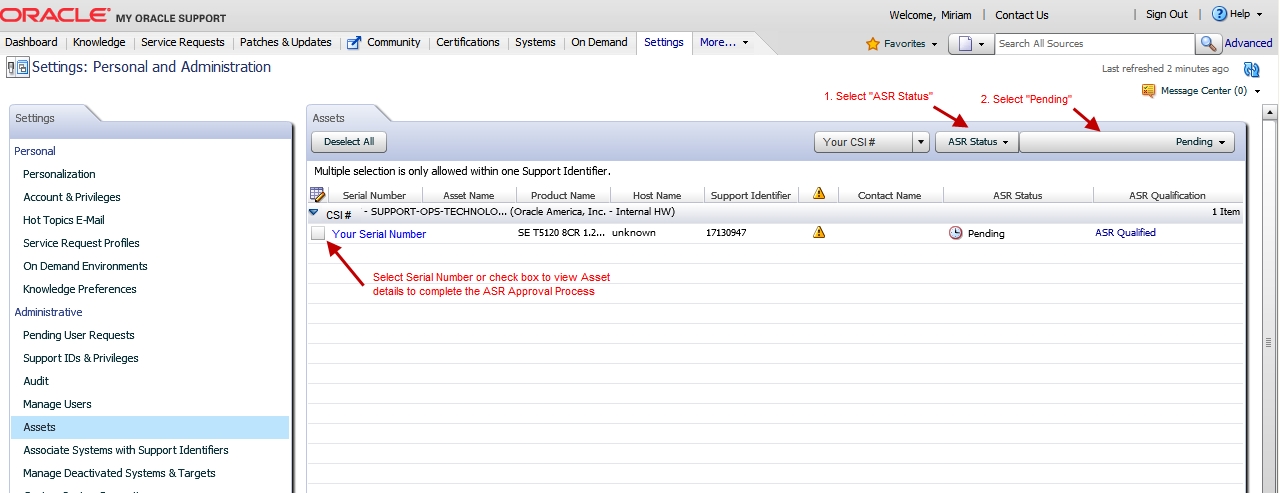
Task: Select Assets in the settings sidebar
Action: [x=150, y=427]
